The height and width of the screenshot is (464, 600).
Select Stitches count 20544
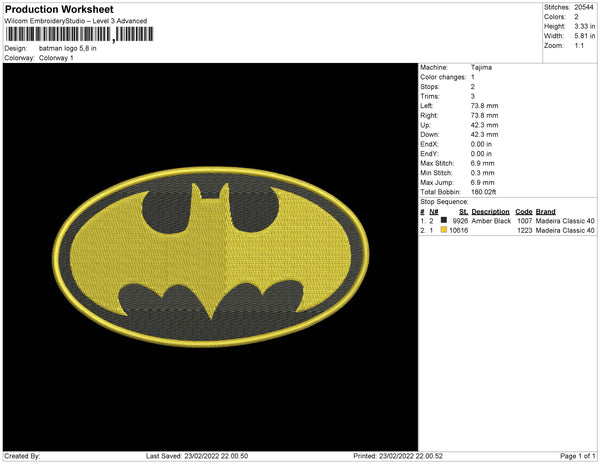pos(584,7)
